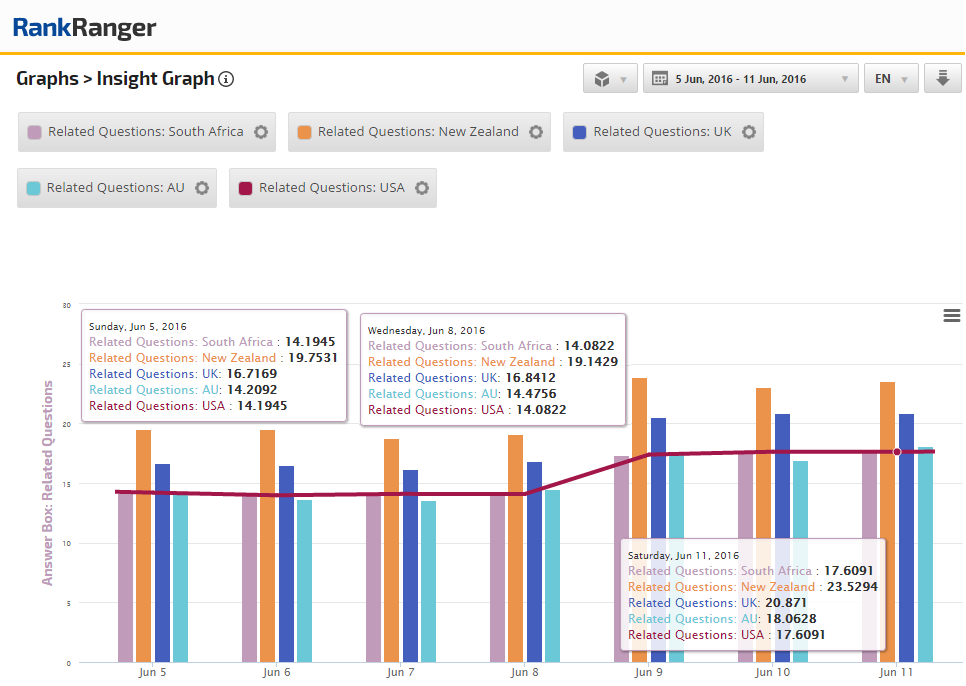
Task: Click the Insight Graph info icon
Action: [x=226, y=79]
